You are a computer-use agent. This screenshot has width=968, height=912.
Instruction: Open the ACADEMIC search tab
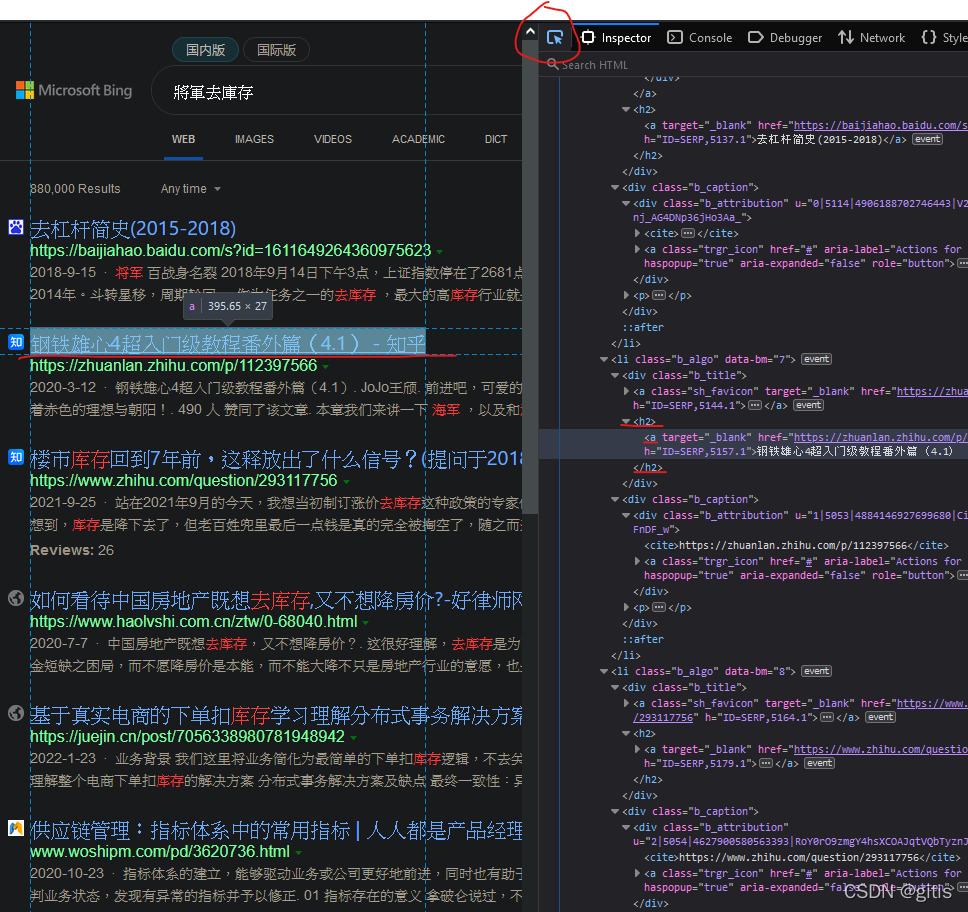(419, 140)
